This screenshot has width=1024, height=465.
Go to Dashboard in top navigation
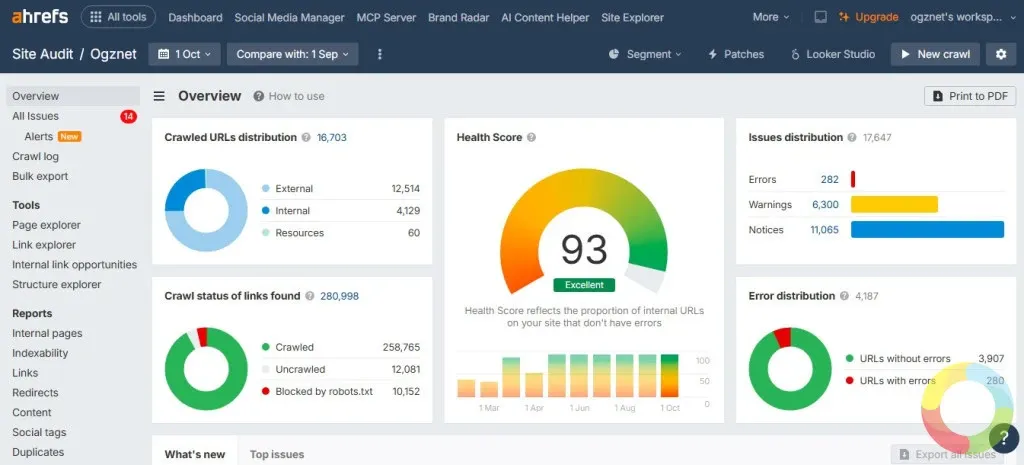pos(195,18)
